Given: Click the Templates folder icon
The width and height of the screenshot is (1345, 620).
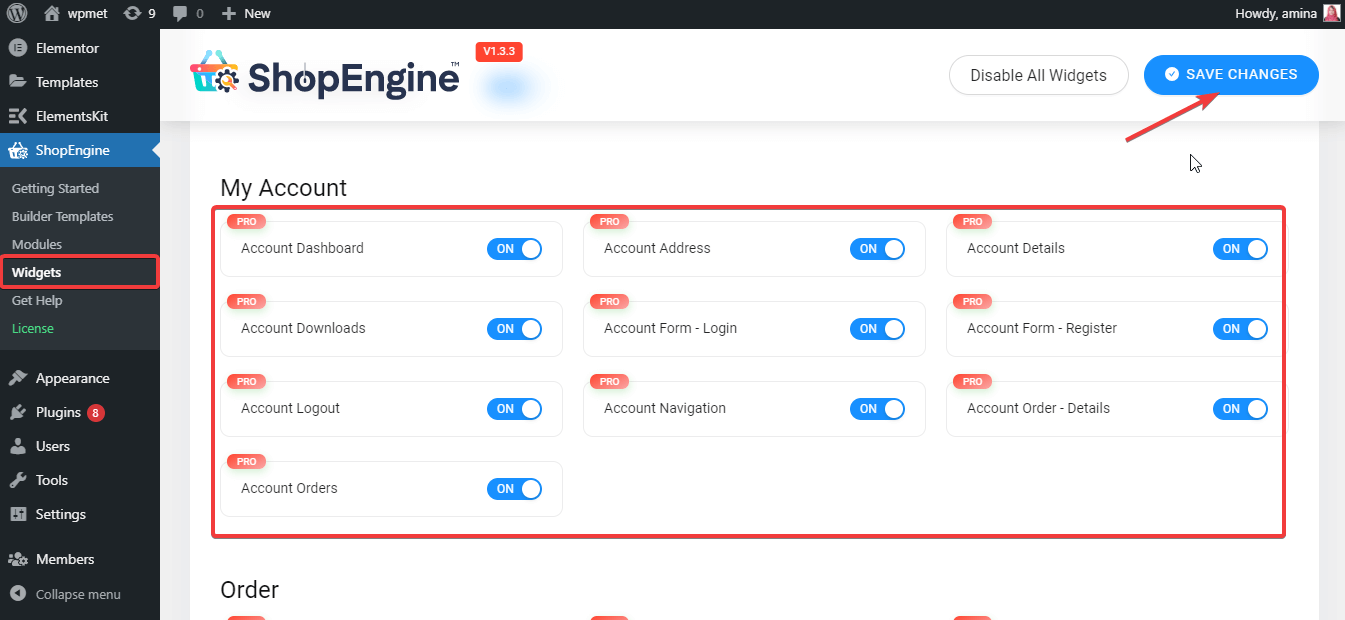Looking at the screenshot, I should [x=18, y=82].
